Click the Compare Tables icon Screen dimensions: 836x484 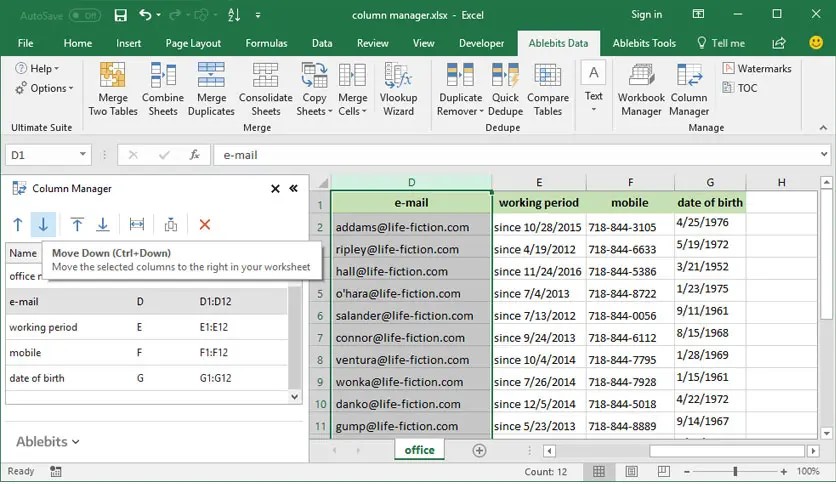[x=547, y=77]
